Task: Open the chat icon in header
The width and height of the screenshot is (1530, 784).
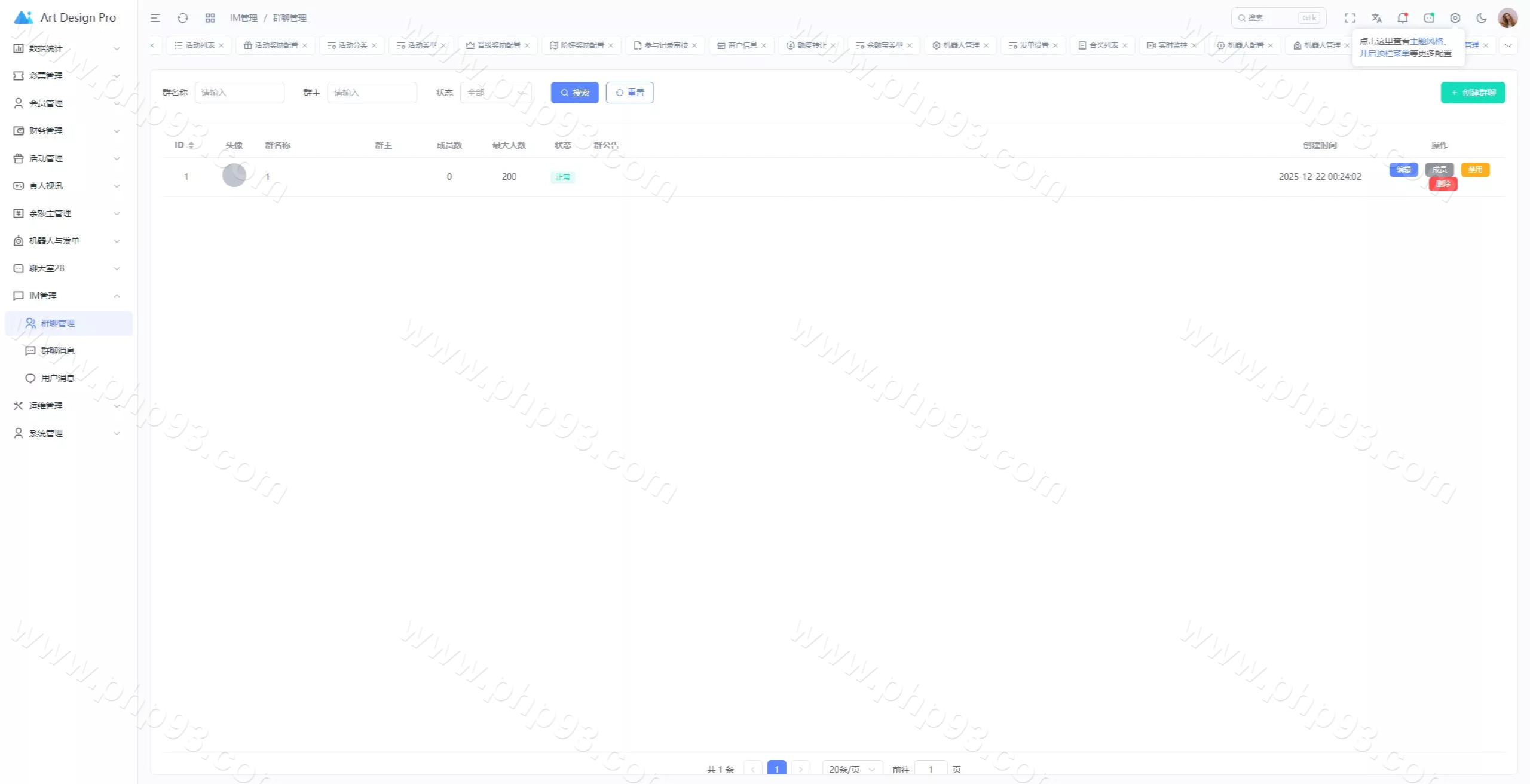Action: (x=1429, y=18)
